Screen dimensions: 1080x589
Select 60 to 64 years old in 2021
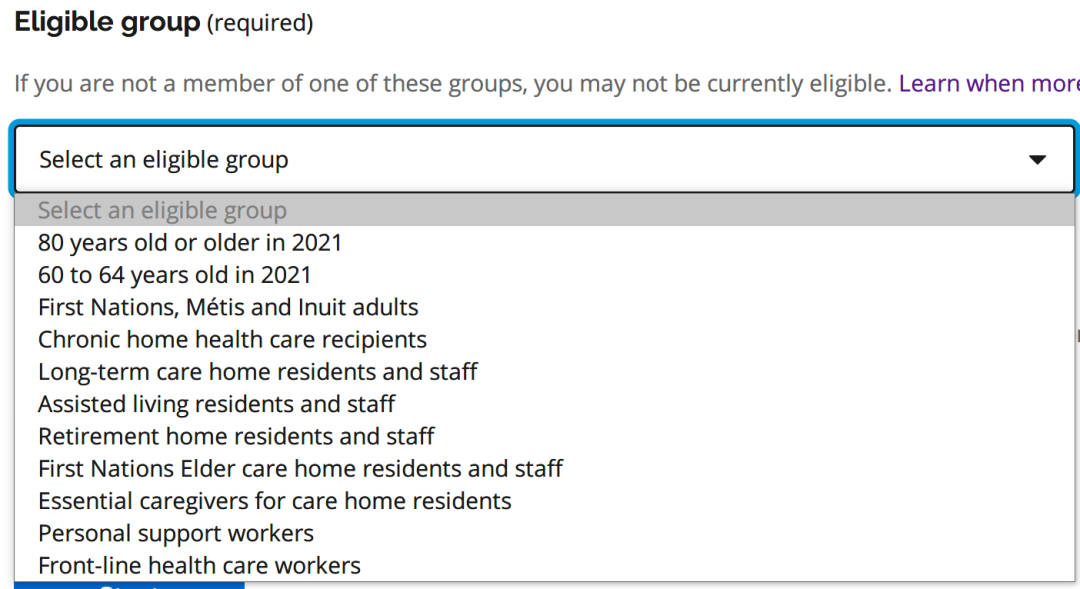544,275
